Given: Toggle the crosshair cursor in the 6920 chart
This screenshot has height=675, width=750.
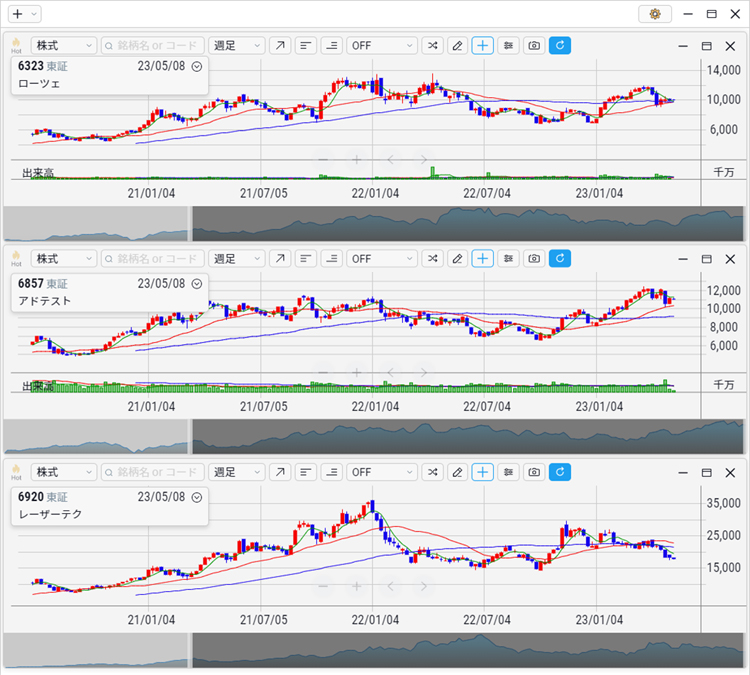Looking at the screenshot, I should pos(483,472).
